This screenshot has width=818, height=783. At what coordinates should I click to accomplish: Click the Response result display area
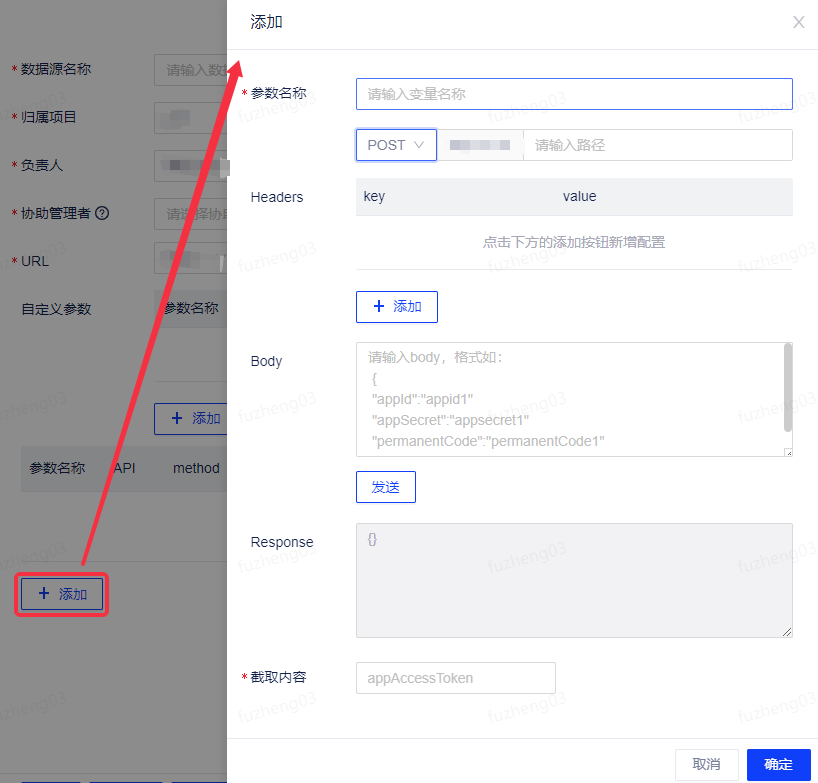coord(573,580)
